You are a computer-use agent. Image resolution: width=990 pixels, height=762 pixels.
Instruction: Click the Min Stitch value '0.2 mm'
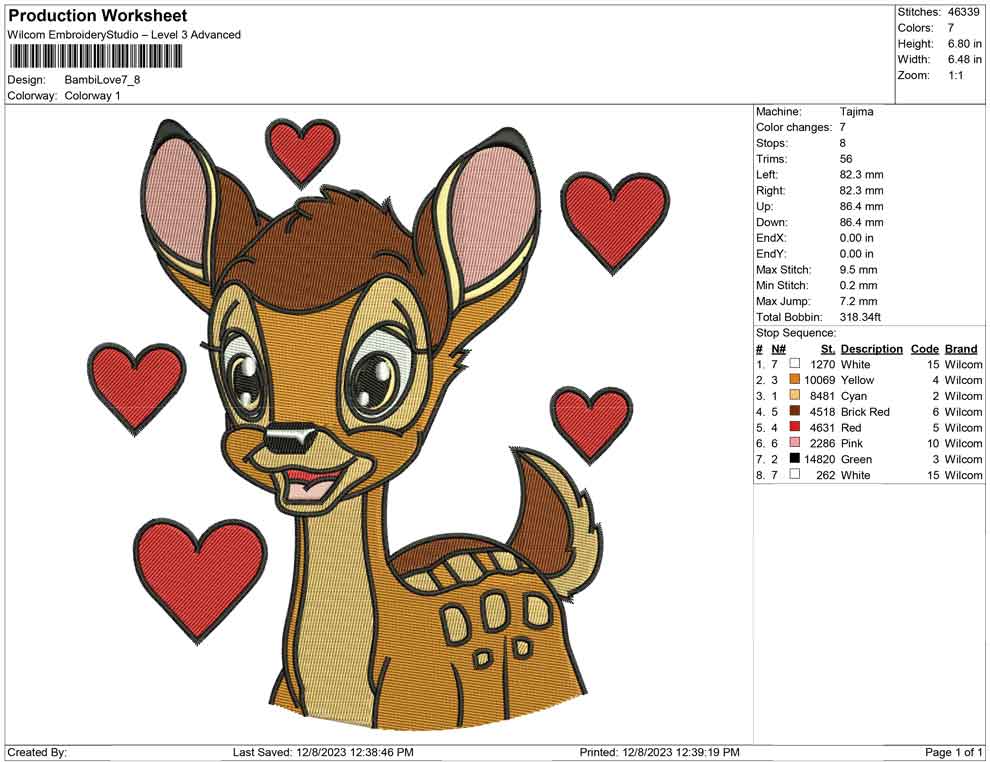[x=859, y=285]
